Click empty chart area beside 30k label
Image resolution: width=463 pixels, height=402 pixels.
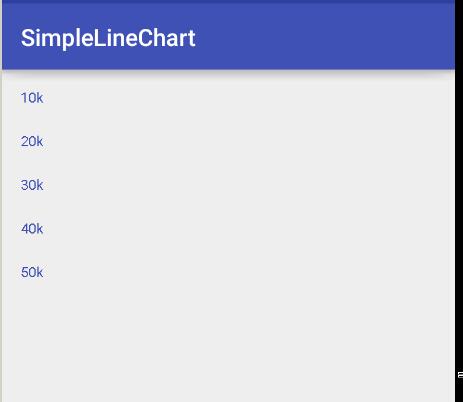tap(248, 185)
